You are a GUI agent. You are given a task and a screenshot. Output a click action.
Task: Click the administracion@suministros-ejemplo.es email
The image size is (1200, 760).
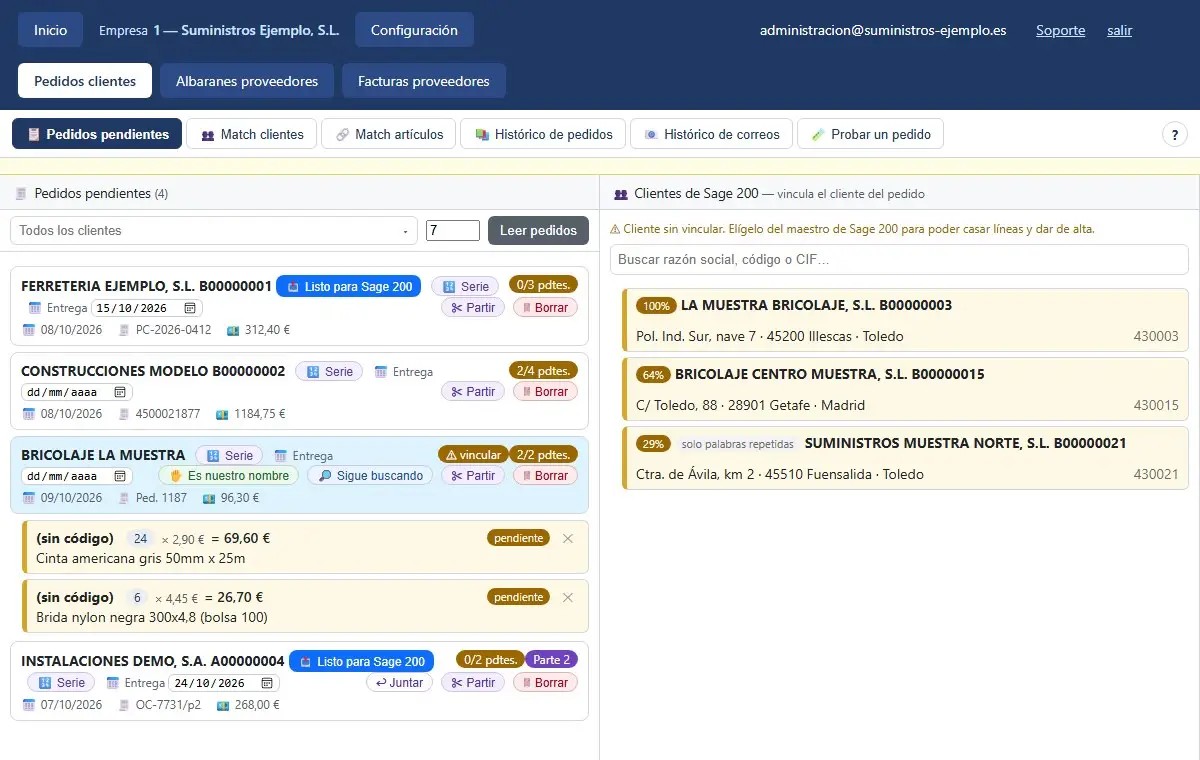pyautogui.click(x=883, y=30)
